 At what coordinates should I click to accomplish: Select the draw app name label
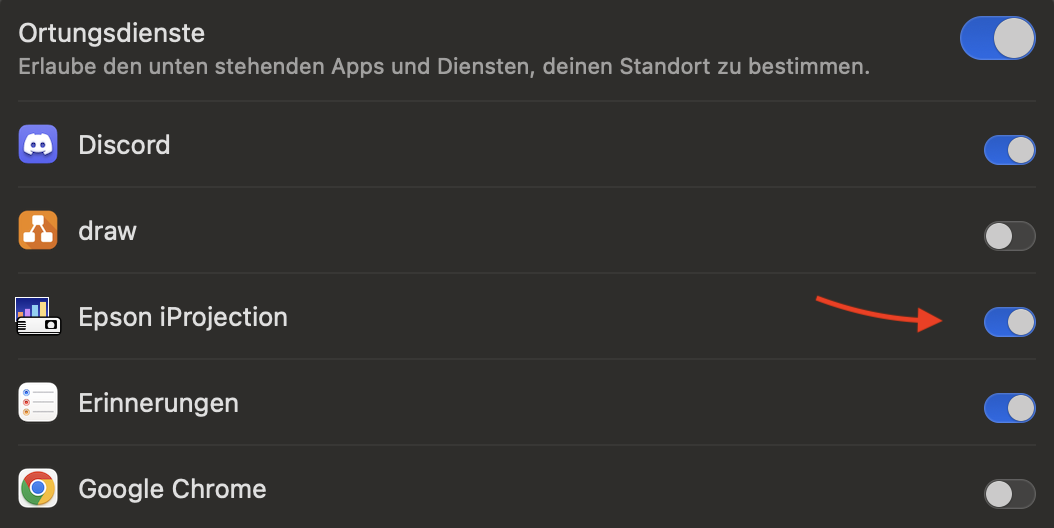point(108,231)
